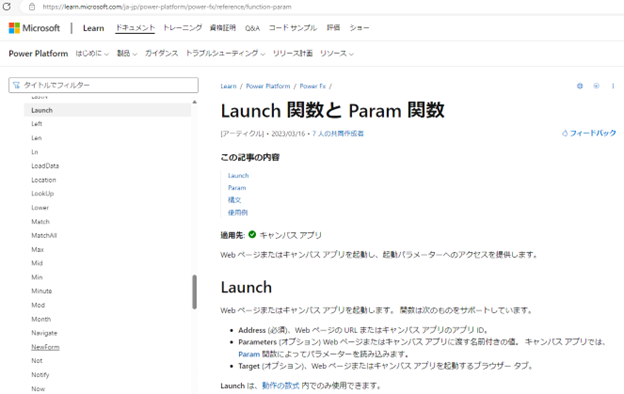Select the コード サンプル tab
The height and width of the screenshot is (394, 624).
(x=292, y=27)
